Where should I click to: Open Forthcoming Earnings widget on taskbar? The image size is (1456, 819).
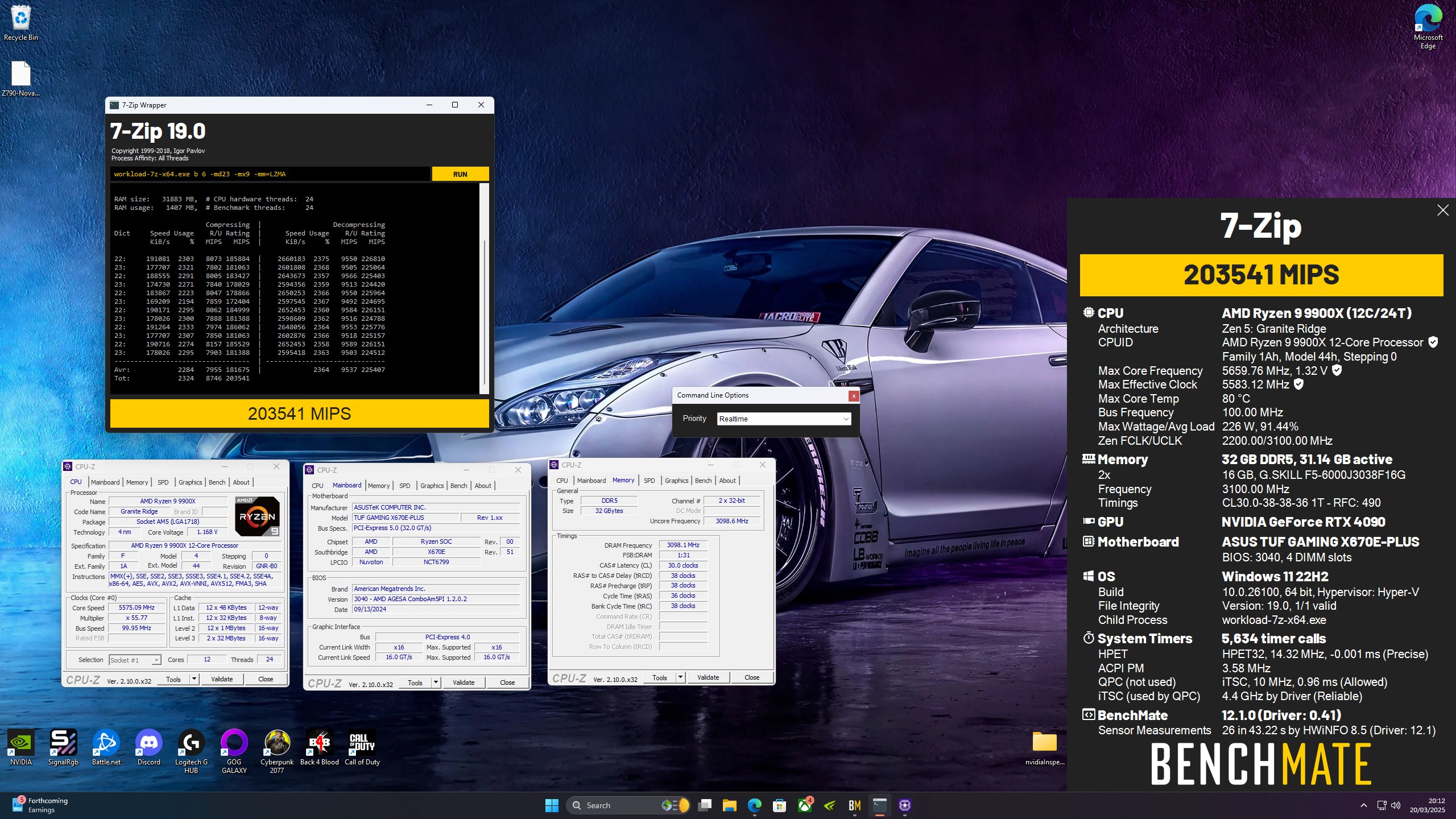tap(41, 805)
